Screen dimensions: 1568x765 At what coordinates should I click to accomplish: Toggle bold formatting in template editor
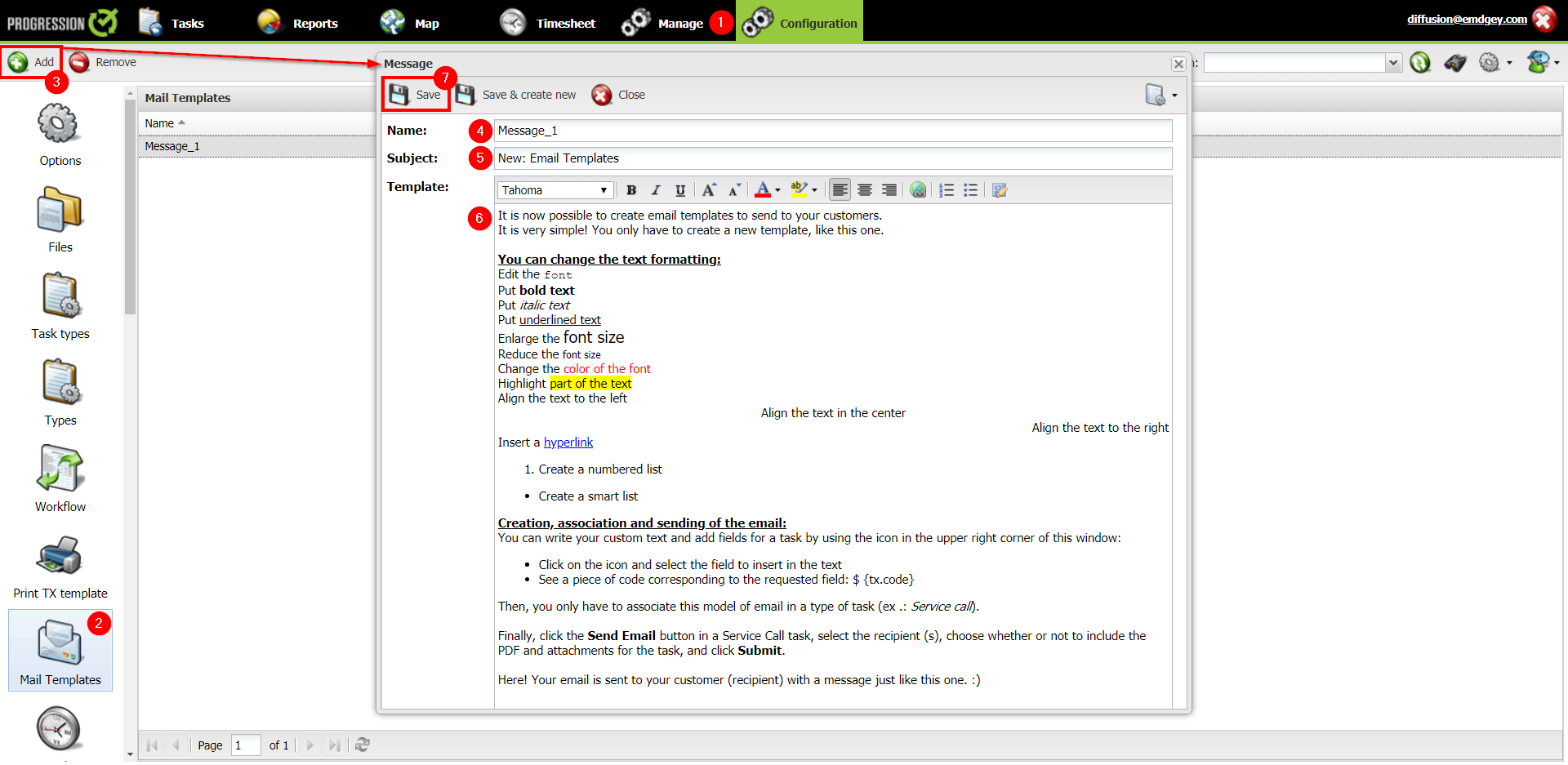click(631, 190)
